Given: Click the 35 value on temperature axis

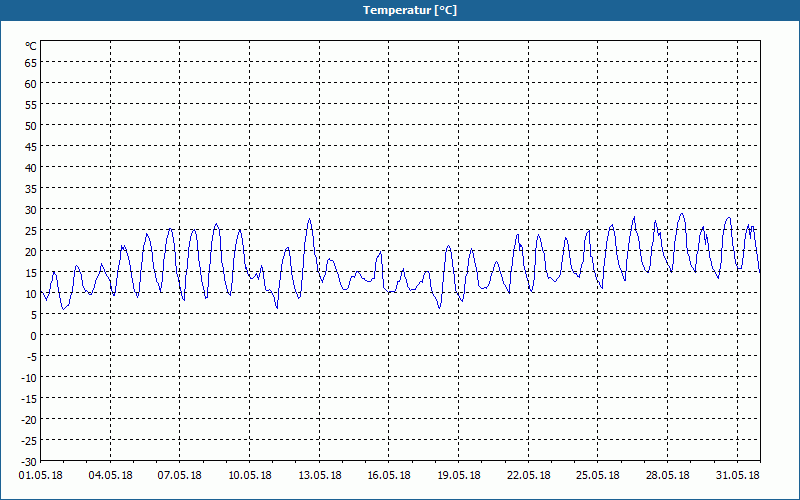Looking at the screenshot, I should coord(31,188).
